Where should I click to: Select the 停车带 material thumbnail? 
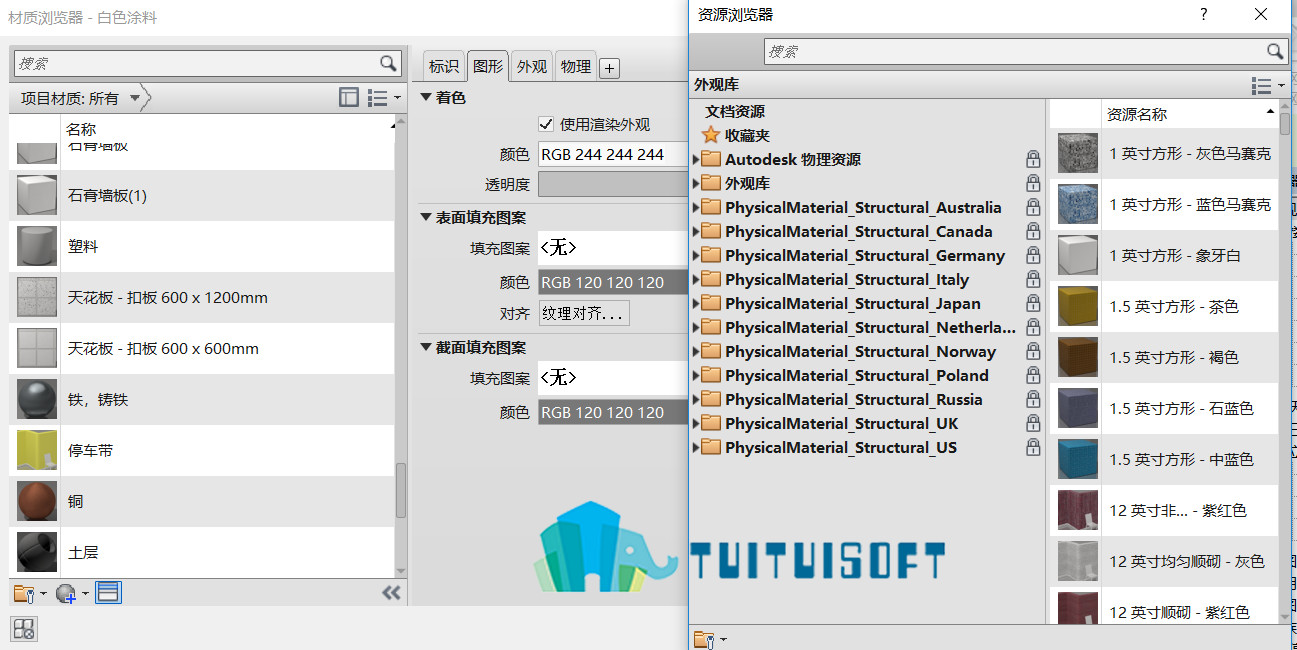[x=37, y=450]
